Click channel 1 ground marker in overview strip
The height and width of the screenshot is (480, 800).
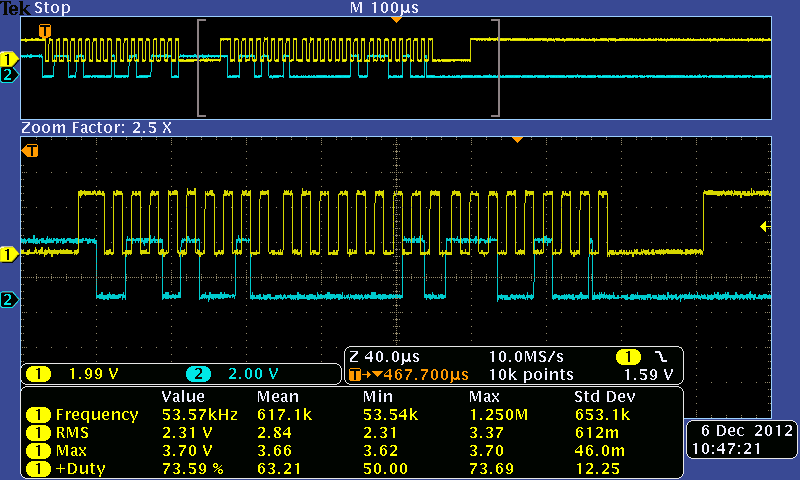pos(8,59)
